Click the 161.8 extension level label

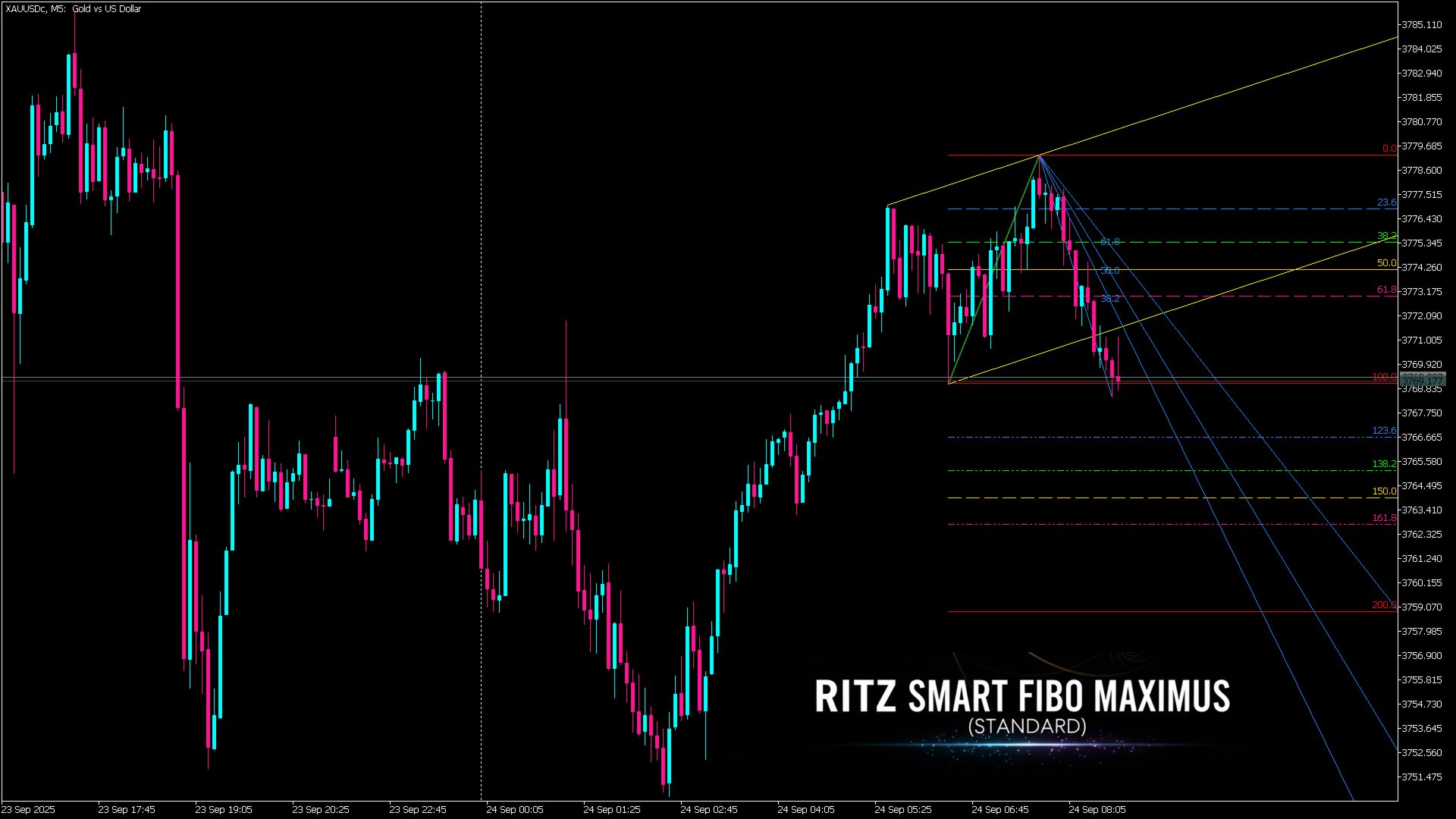pyautogui.click(x=1385, y=517)
